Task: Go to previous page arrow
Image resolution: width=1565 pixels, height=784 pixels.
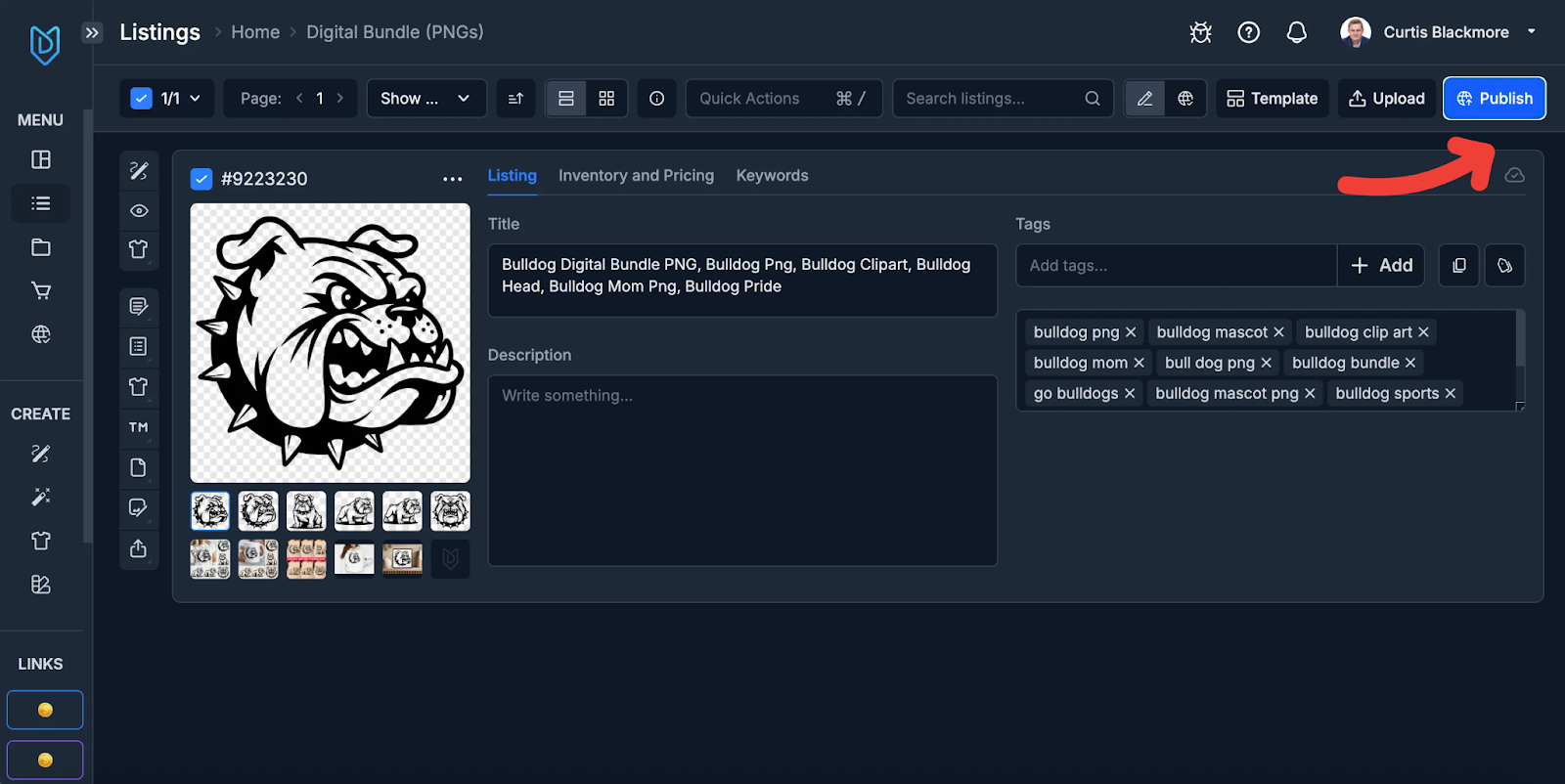Action: point(299,98)
